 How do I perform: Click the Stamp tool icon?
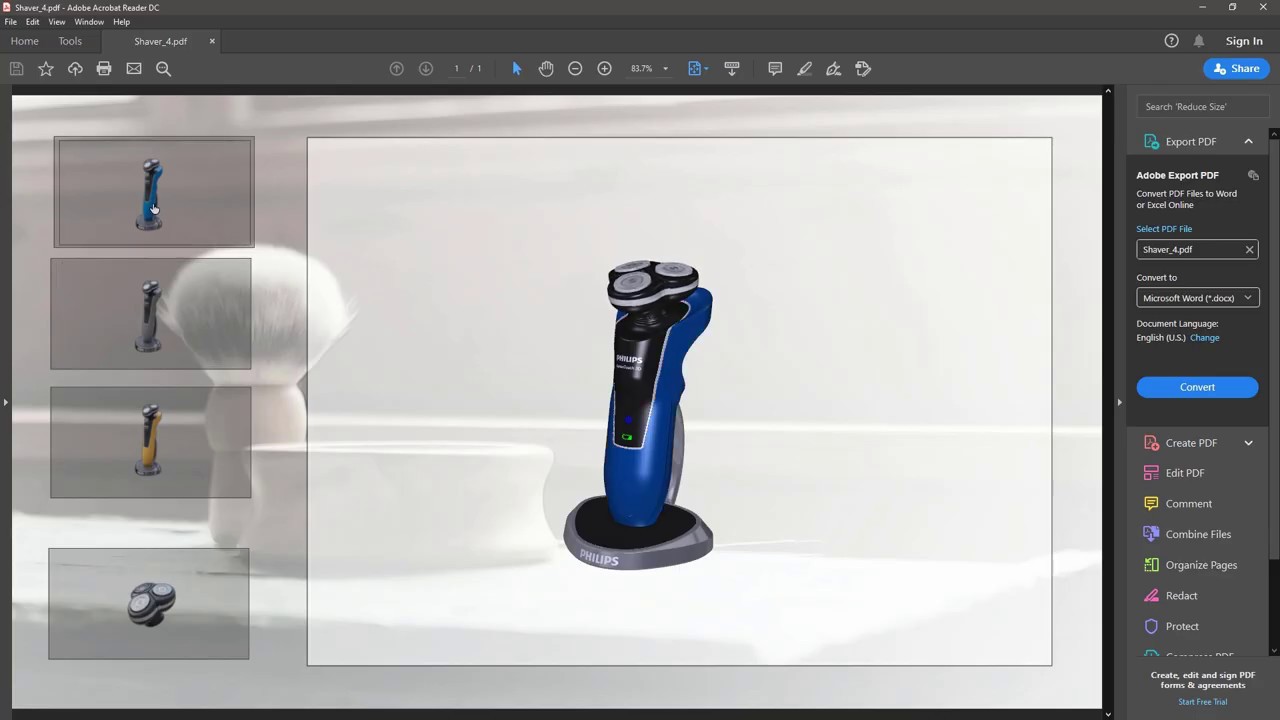pos(864,69)
